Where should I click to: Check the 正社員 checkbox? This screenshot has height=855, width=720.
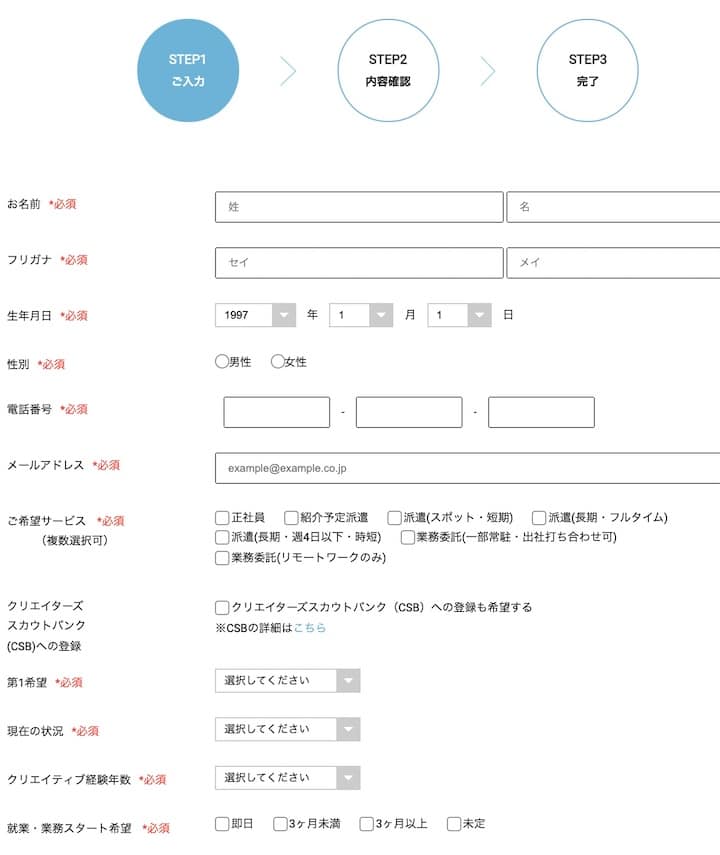[222, 518]
